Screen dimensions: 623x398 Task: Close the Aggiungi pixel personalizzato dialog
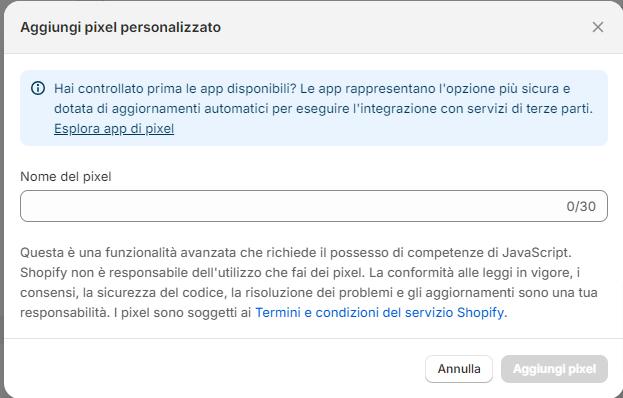[x=598, y=27]
